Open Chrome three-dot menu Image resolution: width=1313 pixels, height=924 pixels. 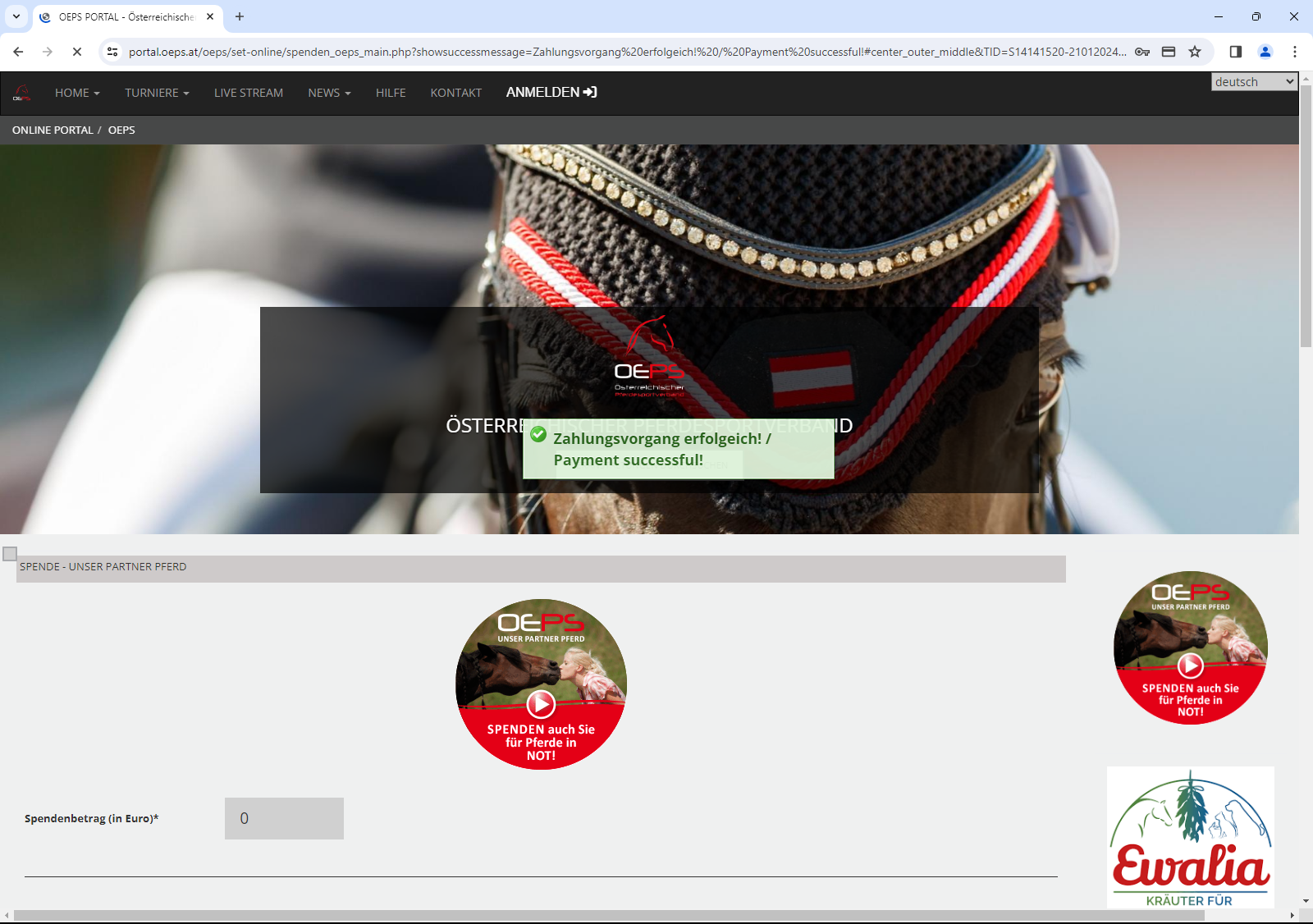coord(1295,52)
